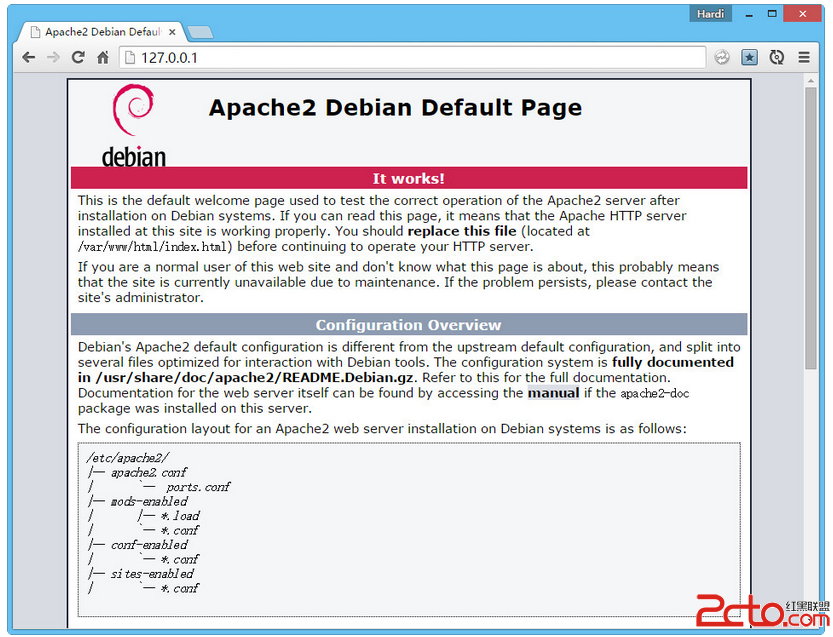
Task: Minimize the browser window
Action: click(x=749, y=14)
